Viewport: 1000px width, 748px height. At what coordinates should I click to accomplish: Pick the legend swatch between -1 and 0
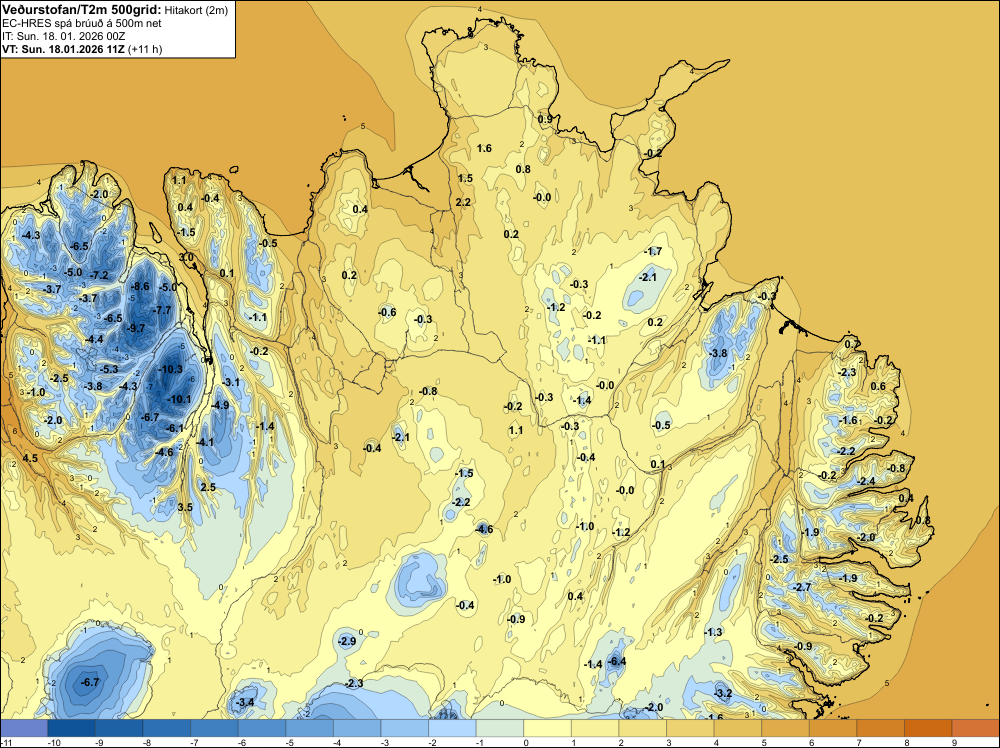(x=500, y=728)
